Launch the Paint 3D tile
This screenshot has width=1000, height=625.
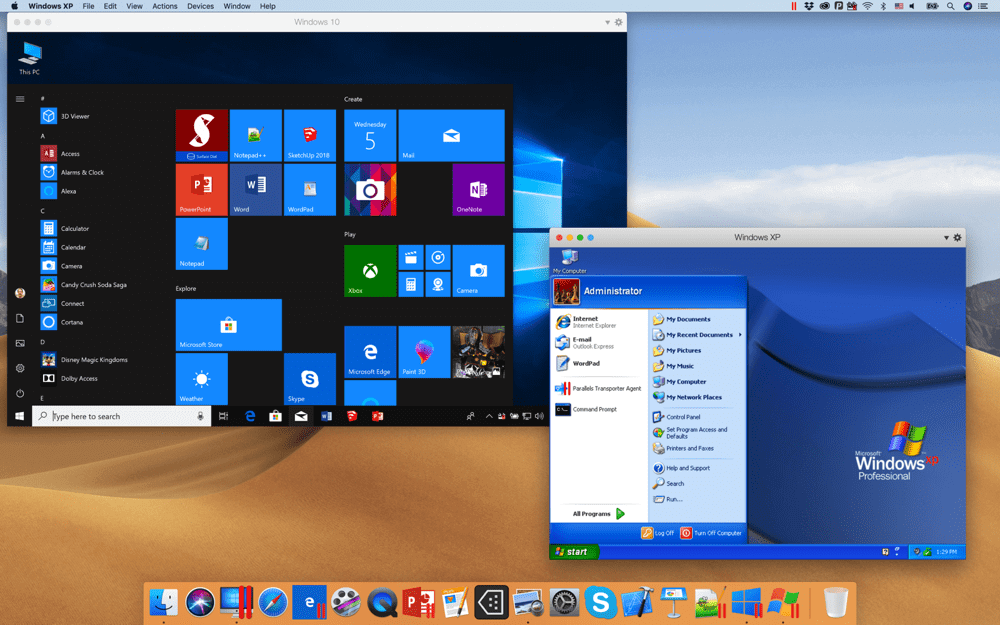(x=424, y=351)
